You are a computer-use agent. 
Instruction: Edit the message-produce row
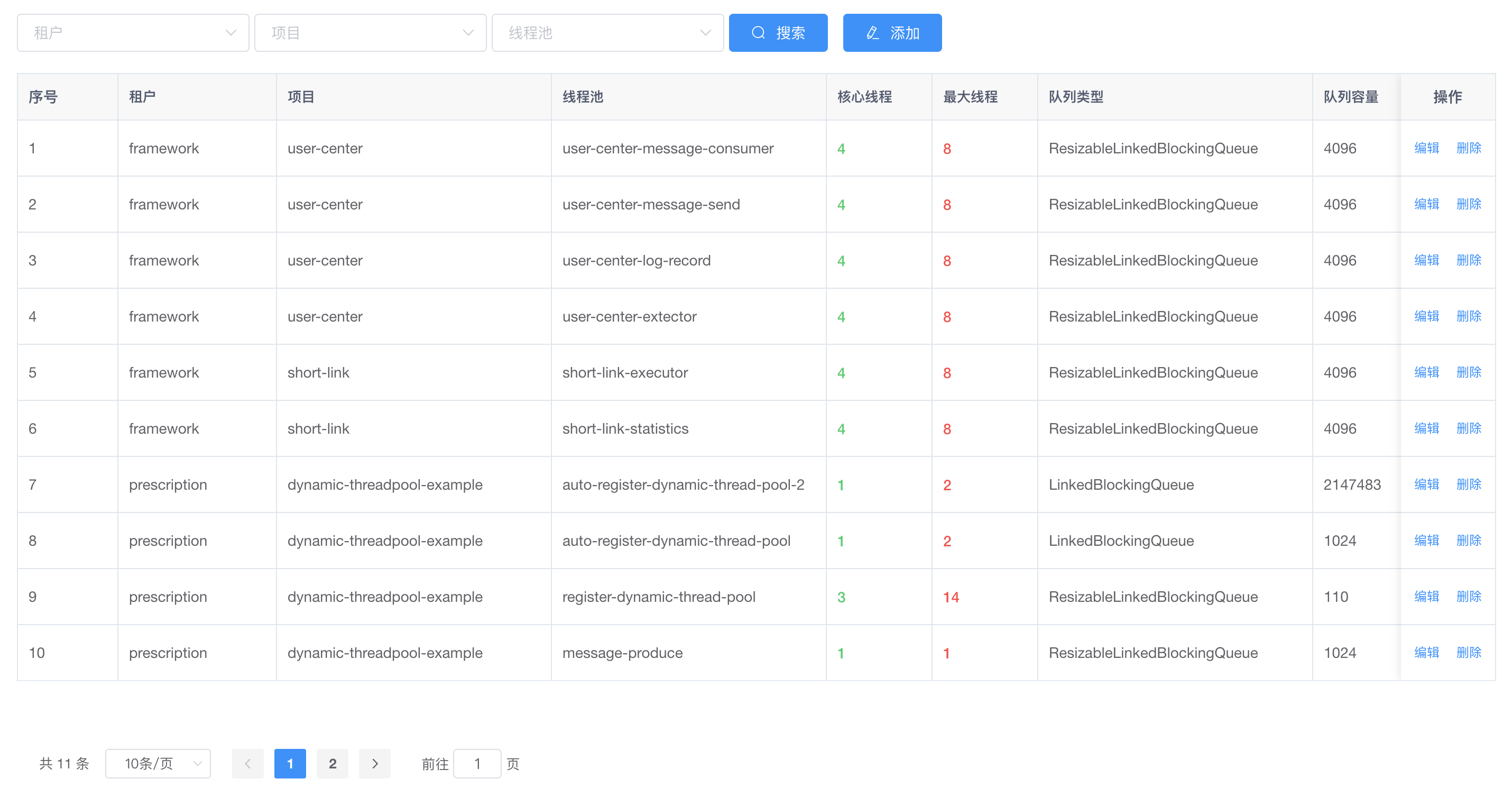[x=1426, y=653]
